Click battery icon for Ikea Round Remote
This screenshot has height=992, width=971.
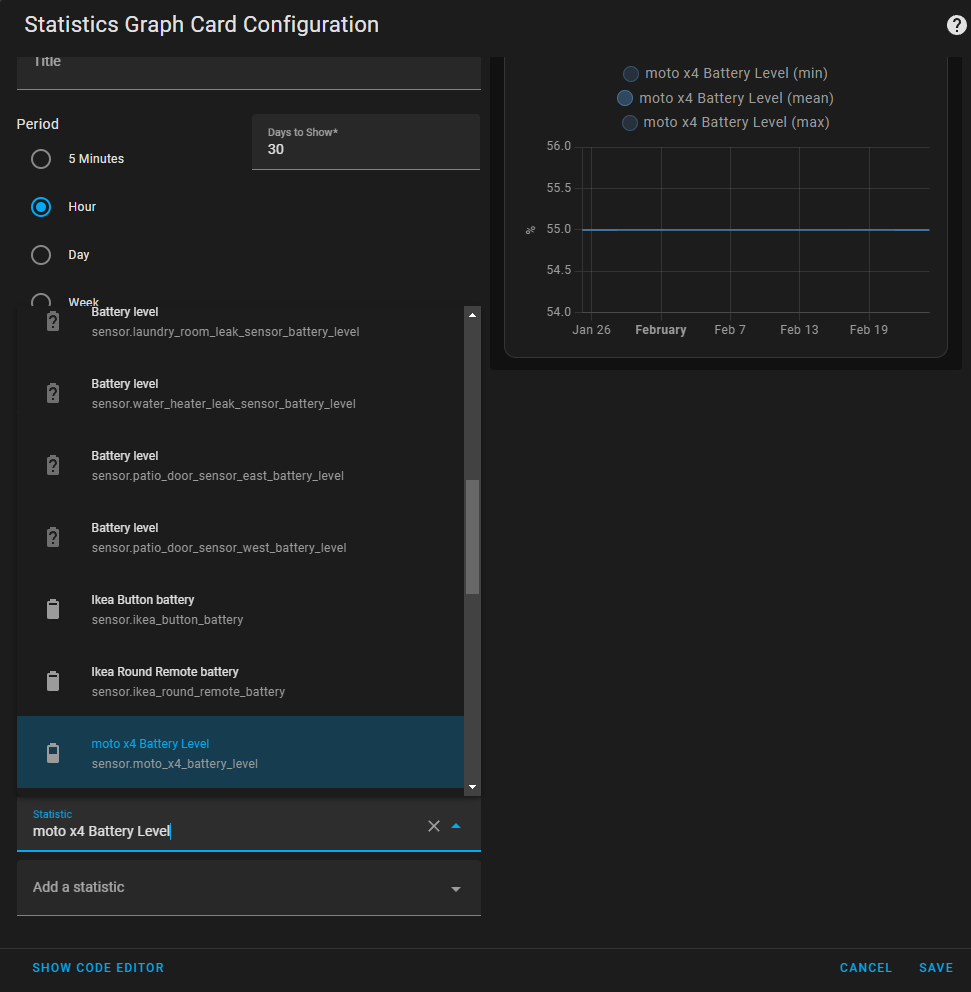click(53, 681)
